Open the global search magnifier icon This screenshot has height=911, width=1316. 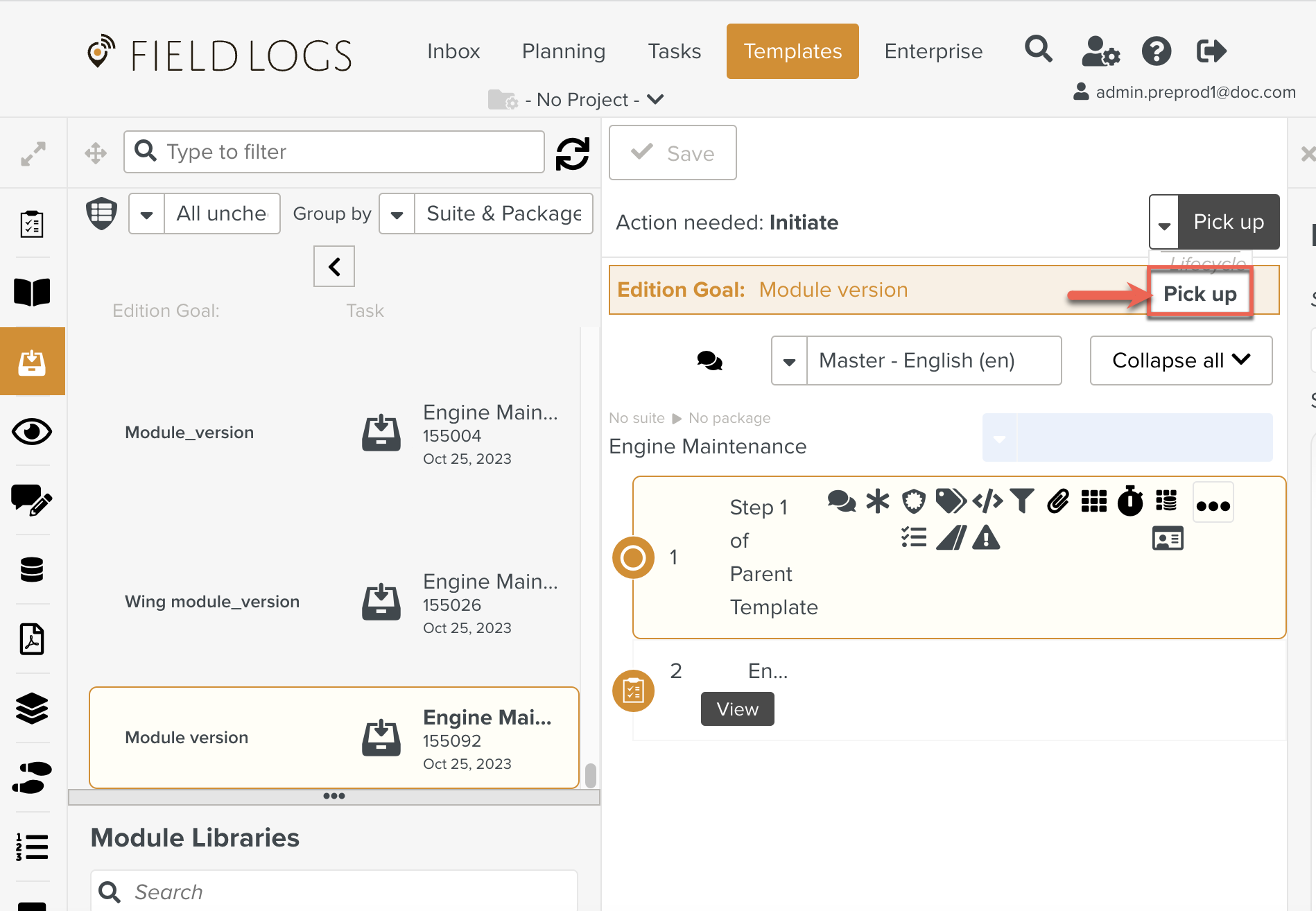[x=1038, y=50]
